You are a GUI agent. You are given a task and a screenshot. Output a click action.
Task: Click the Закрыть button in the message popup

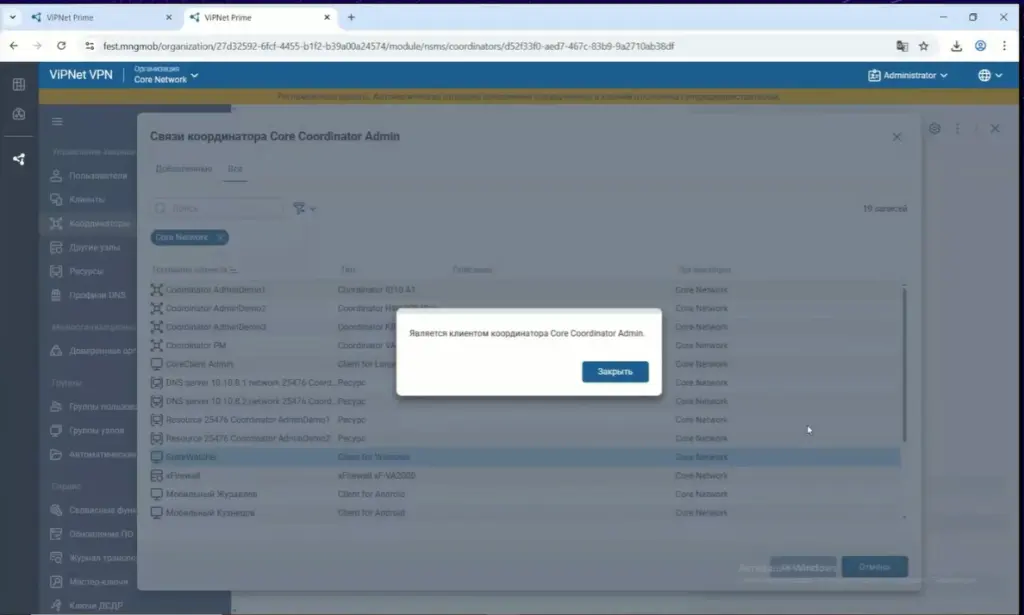coord(615,371)
